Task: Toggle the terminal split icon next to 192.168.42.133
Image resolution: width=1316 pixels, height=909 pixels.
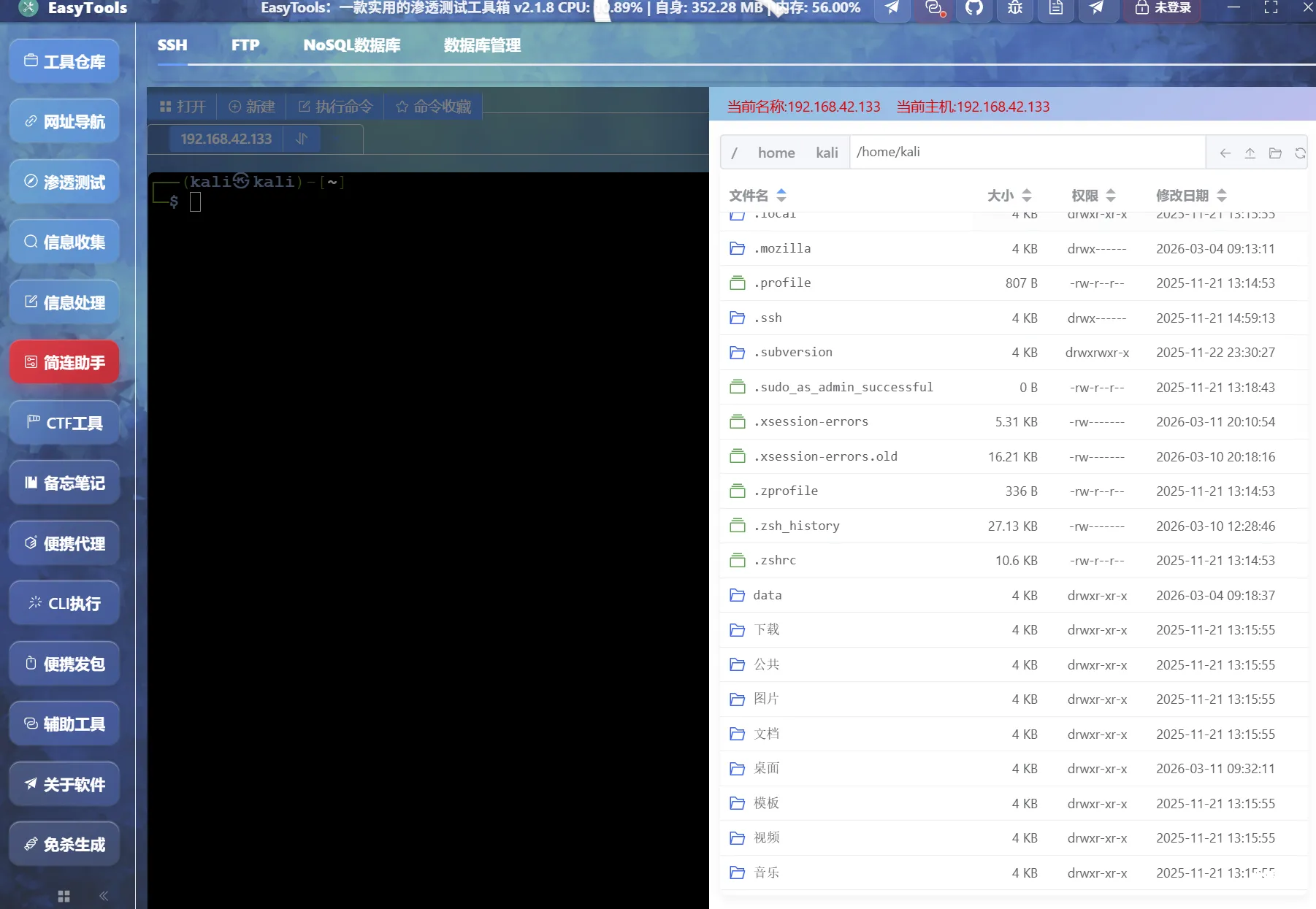Action: [x=302, y=139]
